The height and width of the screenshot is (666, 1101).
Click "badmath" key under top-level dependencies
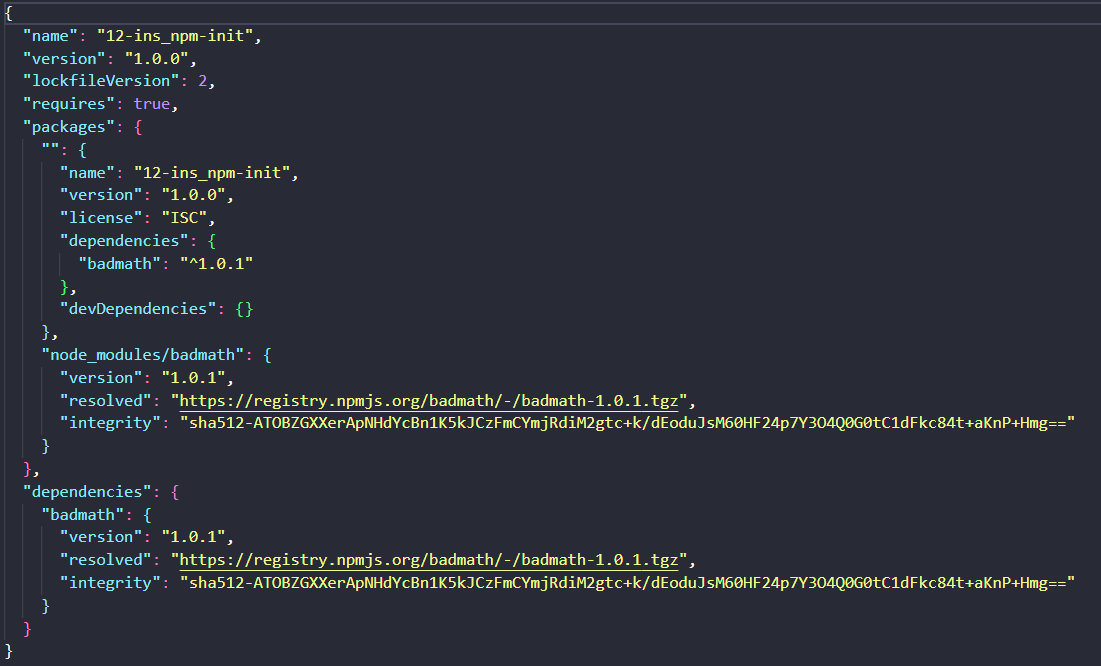(x=83, y=514)
